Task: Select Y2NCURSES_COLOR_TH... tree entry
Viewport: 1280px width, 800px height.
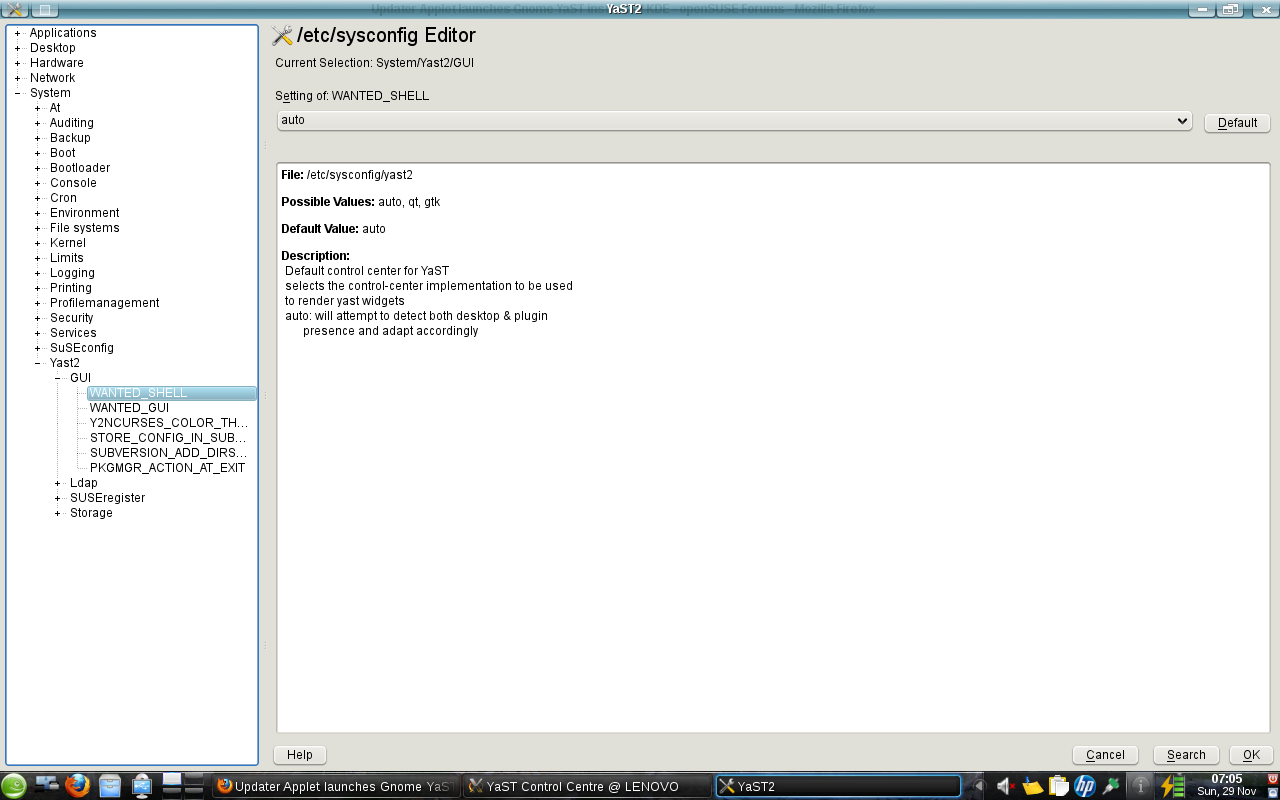Action: [x=169, y=423]
